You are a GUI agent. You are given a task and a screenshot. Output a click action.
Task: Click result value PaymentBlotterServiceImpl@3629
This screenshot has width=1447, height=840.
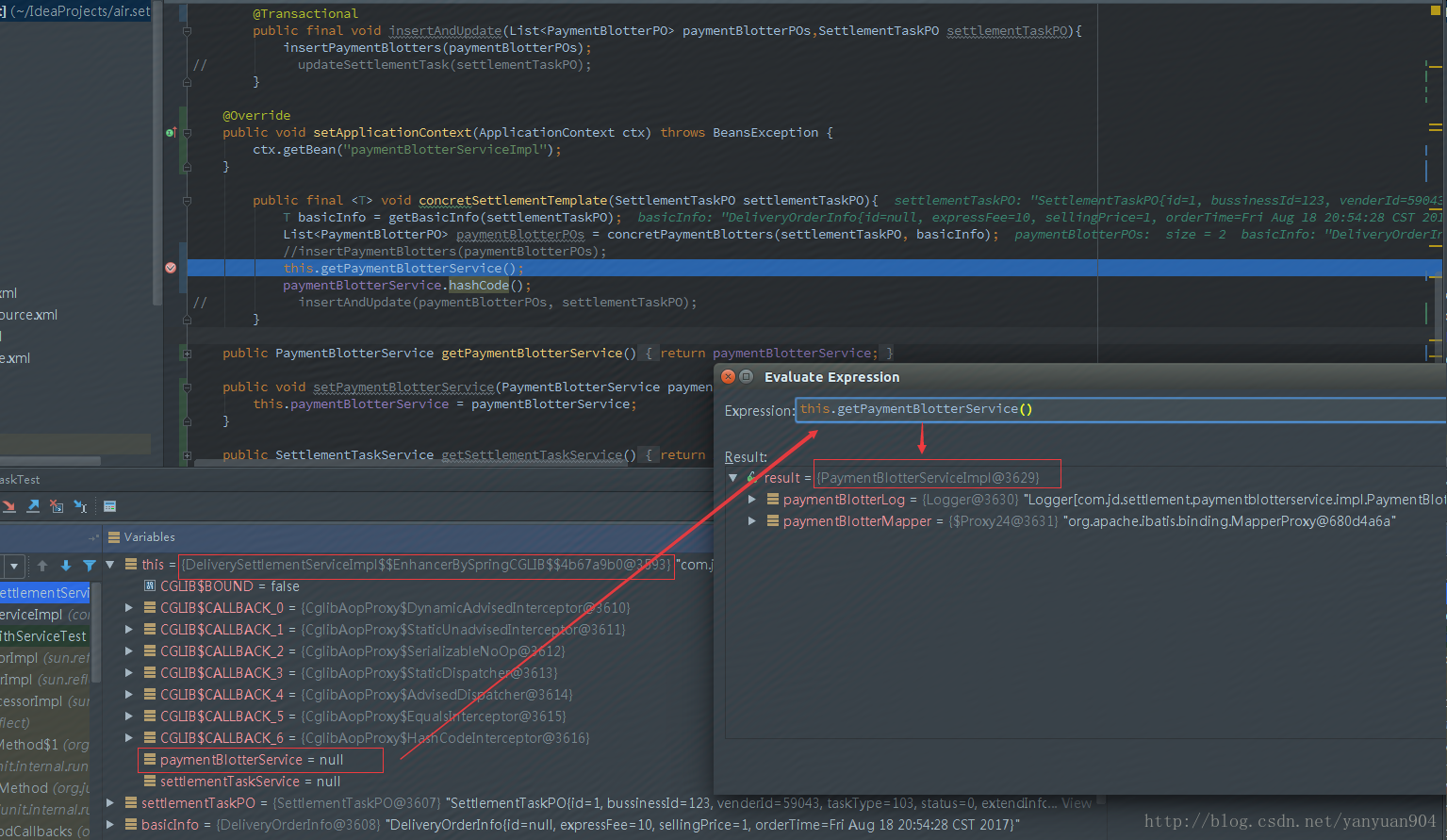(929, 478)
